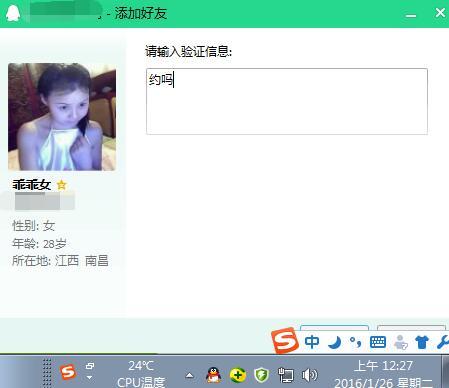
Task: Open the Sogou soft keyboard icon
Action: coord(378,342)
